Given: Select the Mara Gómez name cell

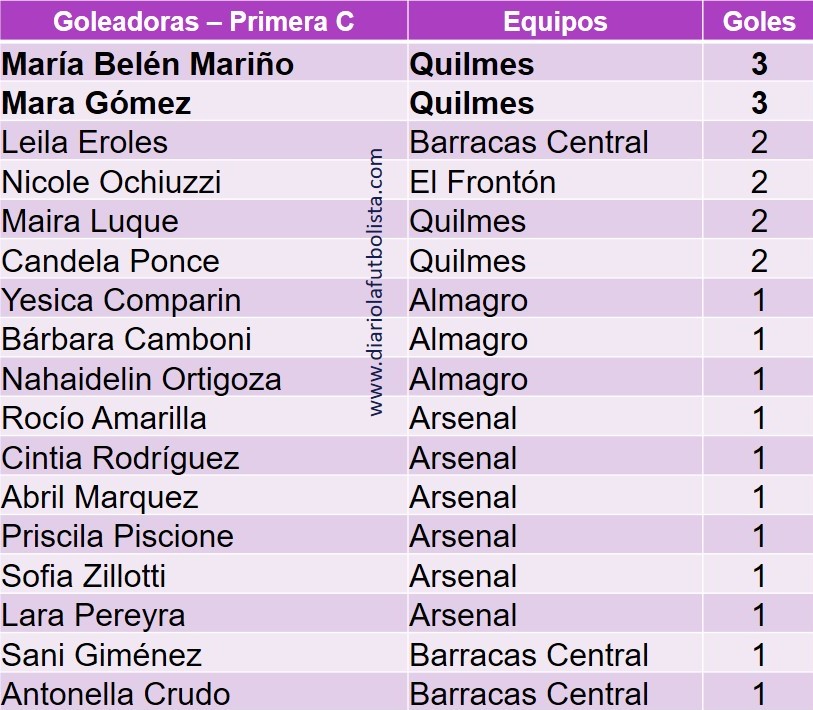Looking at the screenshot, I should tap(96, 104).
